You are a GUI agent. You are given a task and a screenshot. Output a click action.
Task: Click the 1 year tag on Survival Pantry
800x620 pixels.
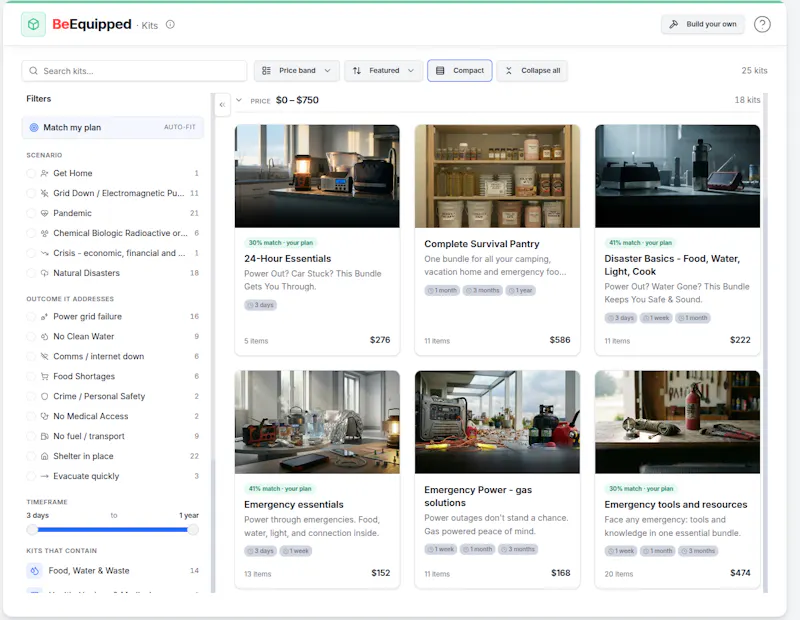tap(520, 290)
